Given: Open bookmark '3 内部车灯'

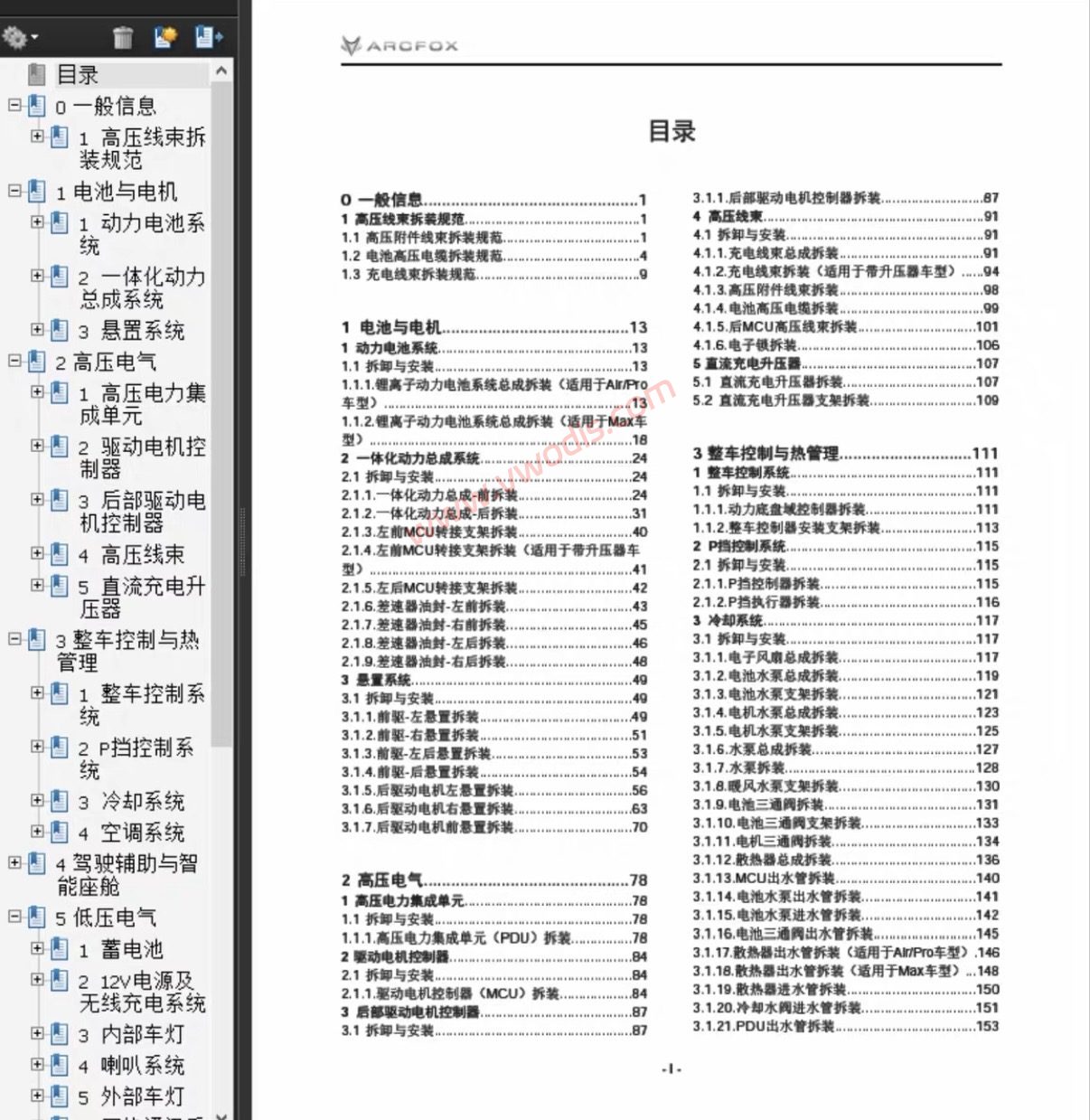Looking at the screenshot, I should [x=131, y=1034].
